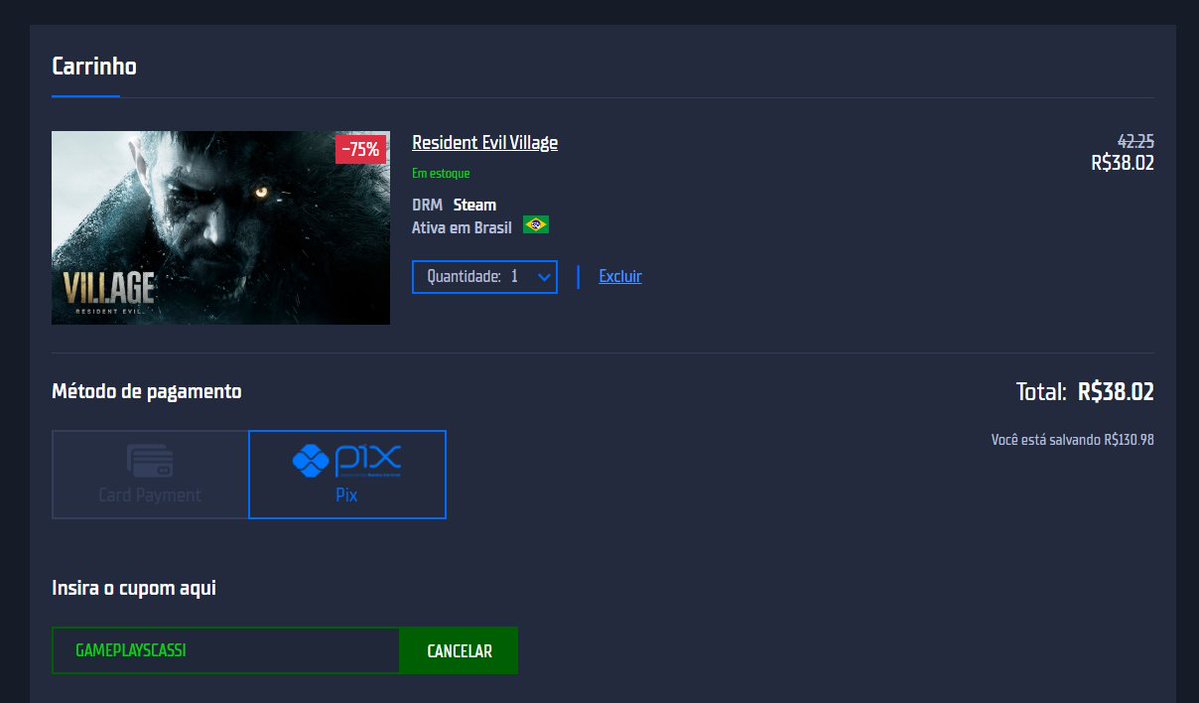The image size is (1199, 703).
Task: Click the Método de pagamento heading
Action: coord(147,392)
